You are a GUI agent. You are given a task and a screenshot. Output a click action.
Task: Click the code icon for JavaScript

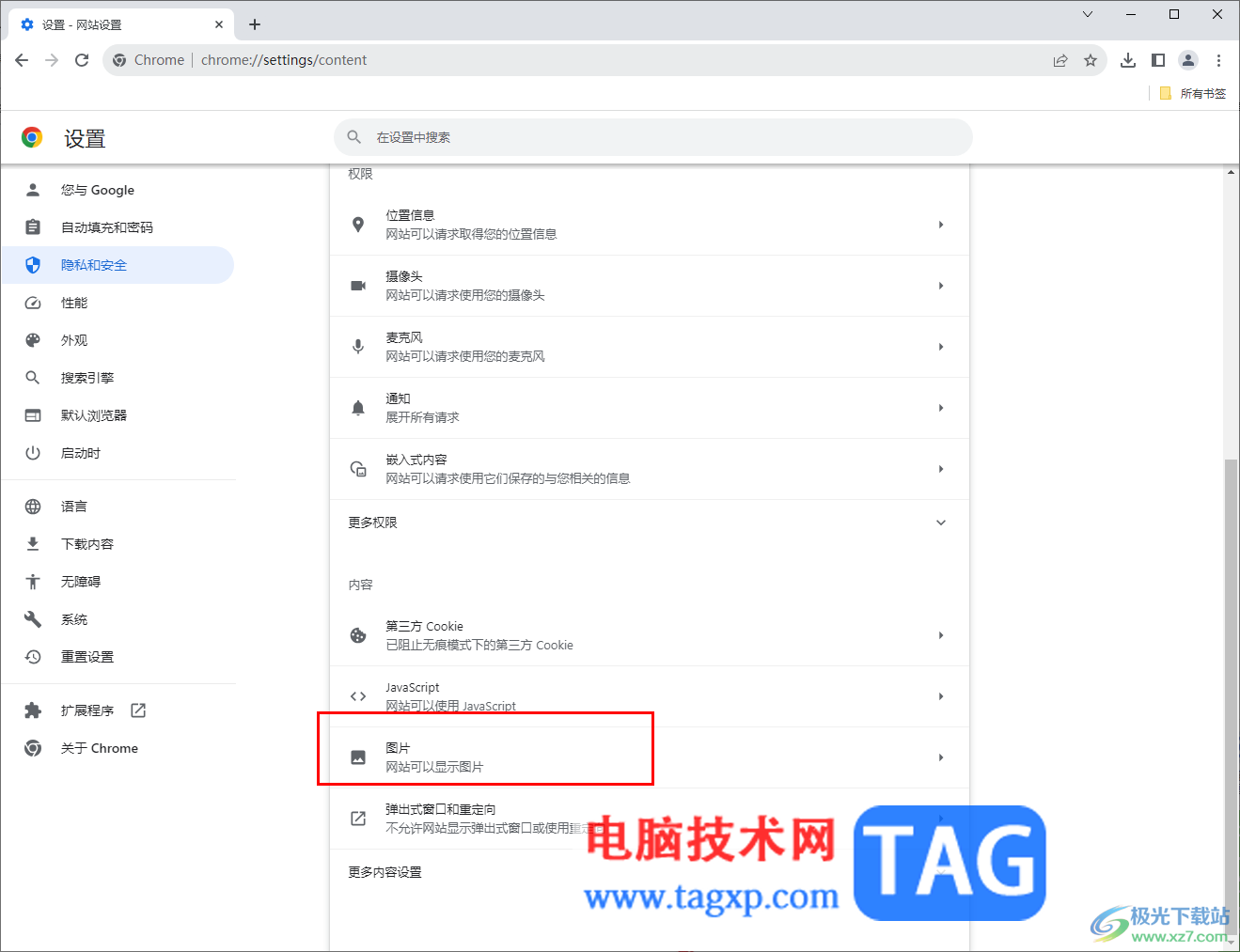[358, 696]
